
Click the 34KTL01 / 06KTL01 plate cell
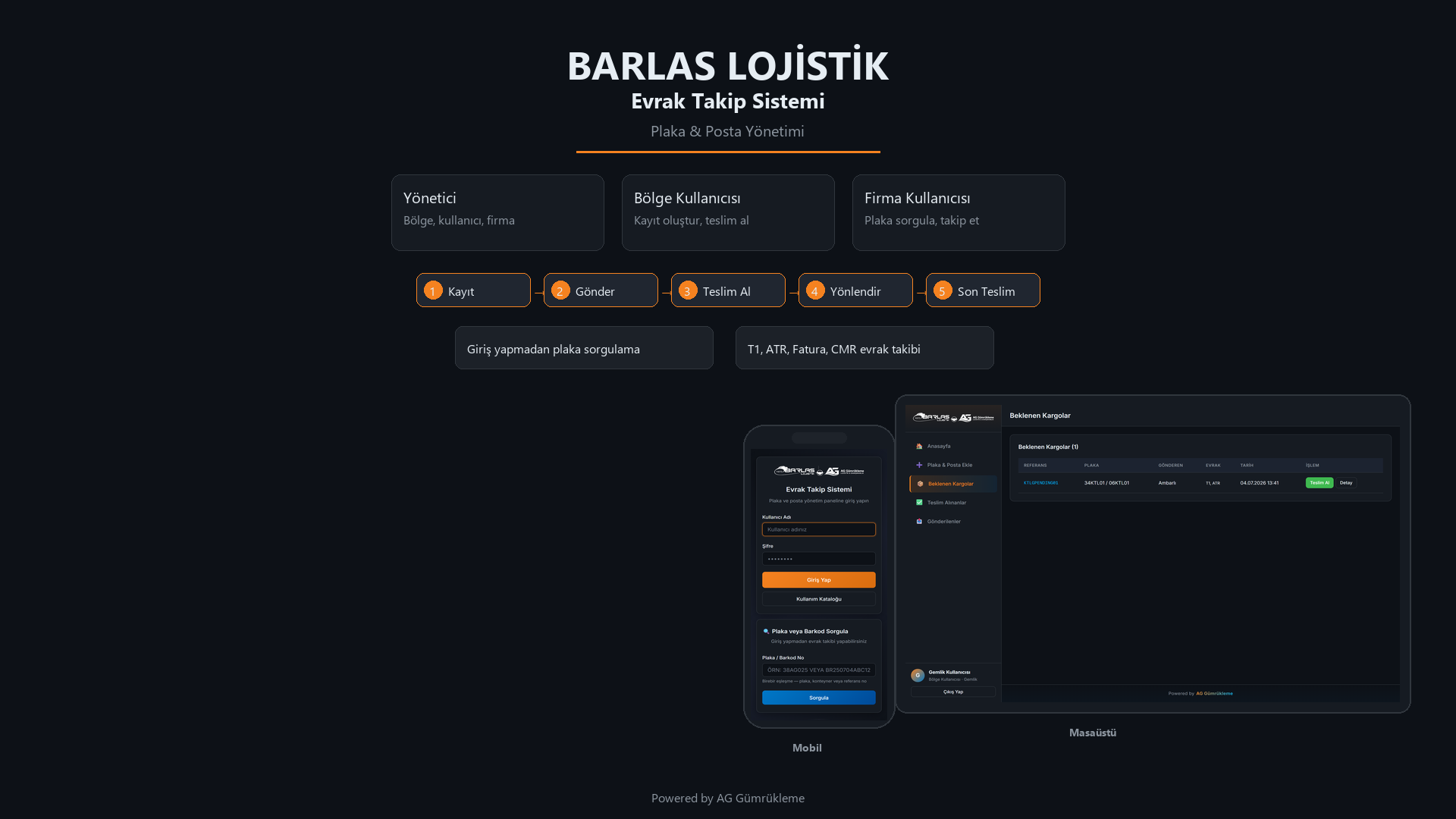[x=1106, y=483]
